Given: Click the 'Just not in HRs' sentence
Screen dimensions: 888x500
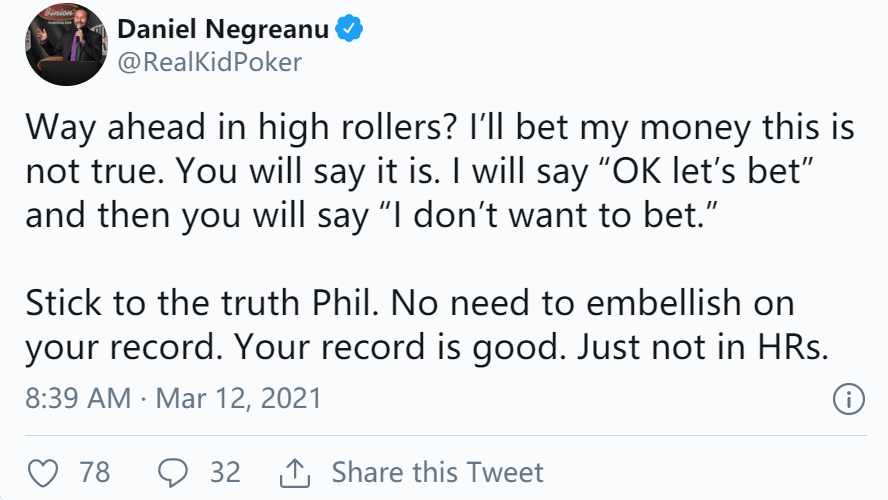Looking at the screenshot, I should pos(703,347).
